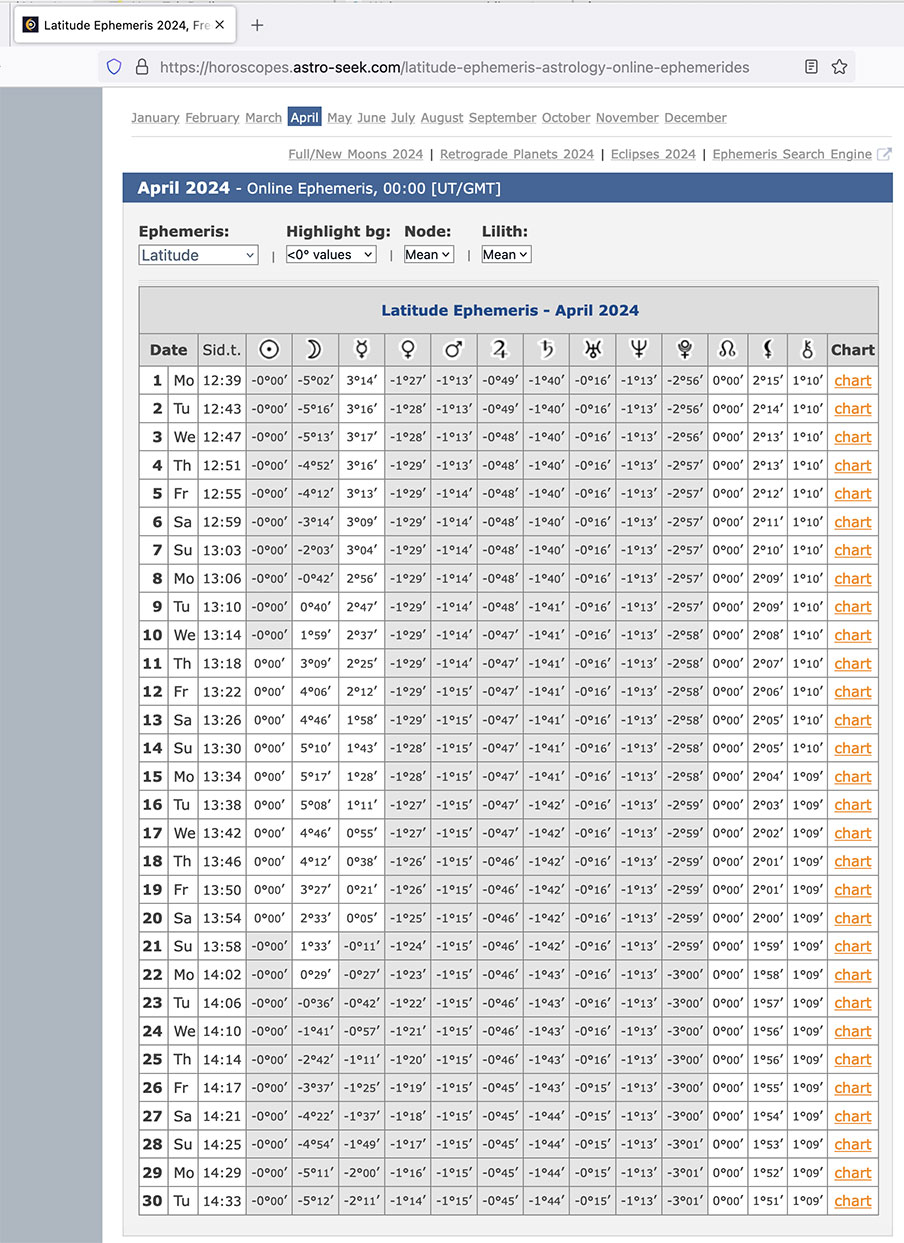Viewport: 904px width, 1243px height.
Task: Switch to the December month tab
Action: (x=695, y=118)
